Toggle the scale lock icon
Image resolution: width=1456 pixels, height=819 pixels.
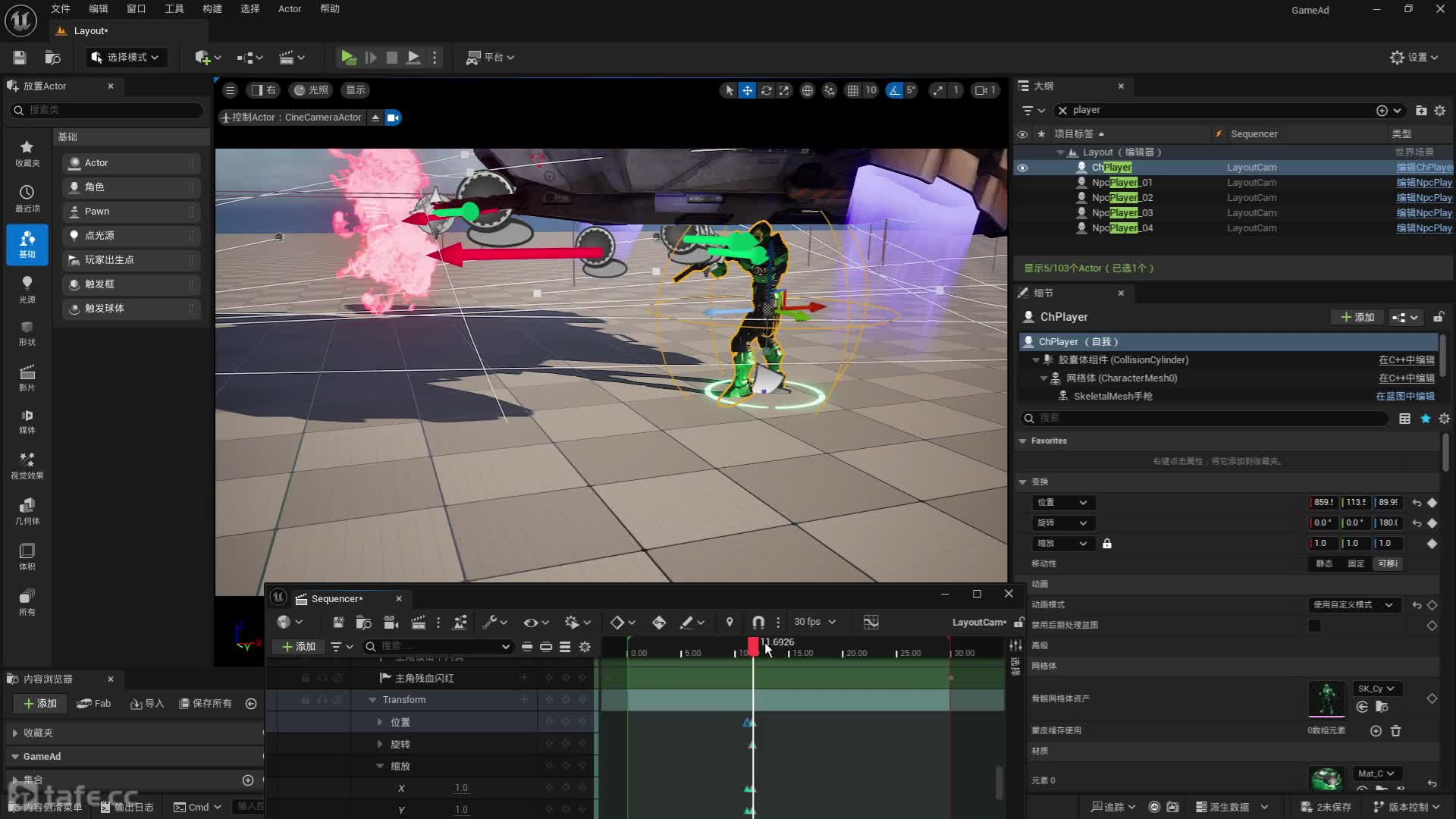coord(1106,544)
